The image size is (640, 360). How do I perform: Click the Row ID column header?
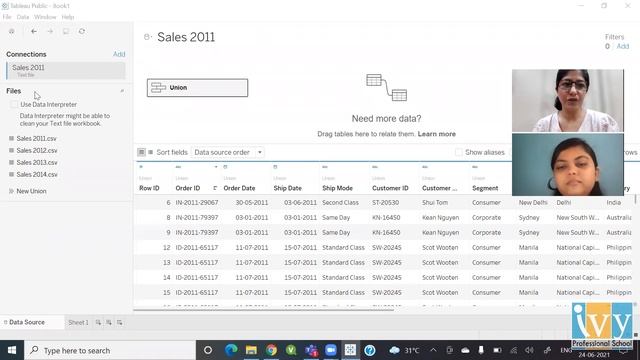(149, 188)
